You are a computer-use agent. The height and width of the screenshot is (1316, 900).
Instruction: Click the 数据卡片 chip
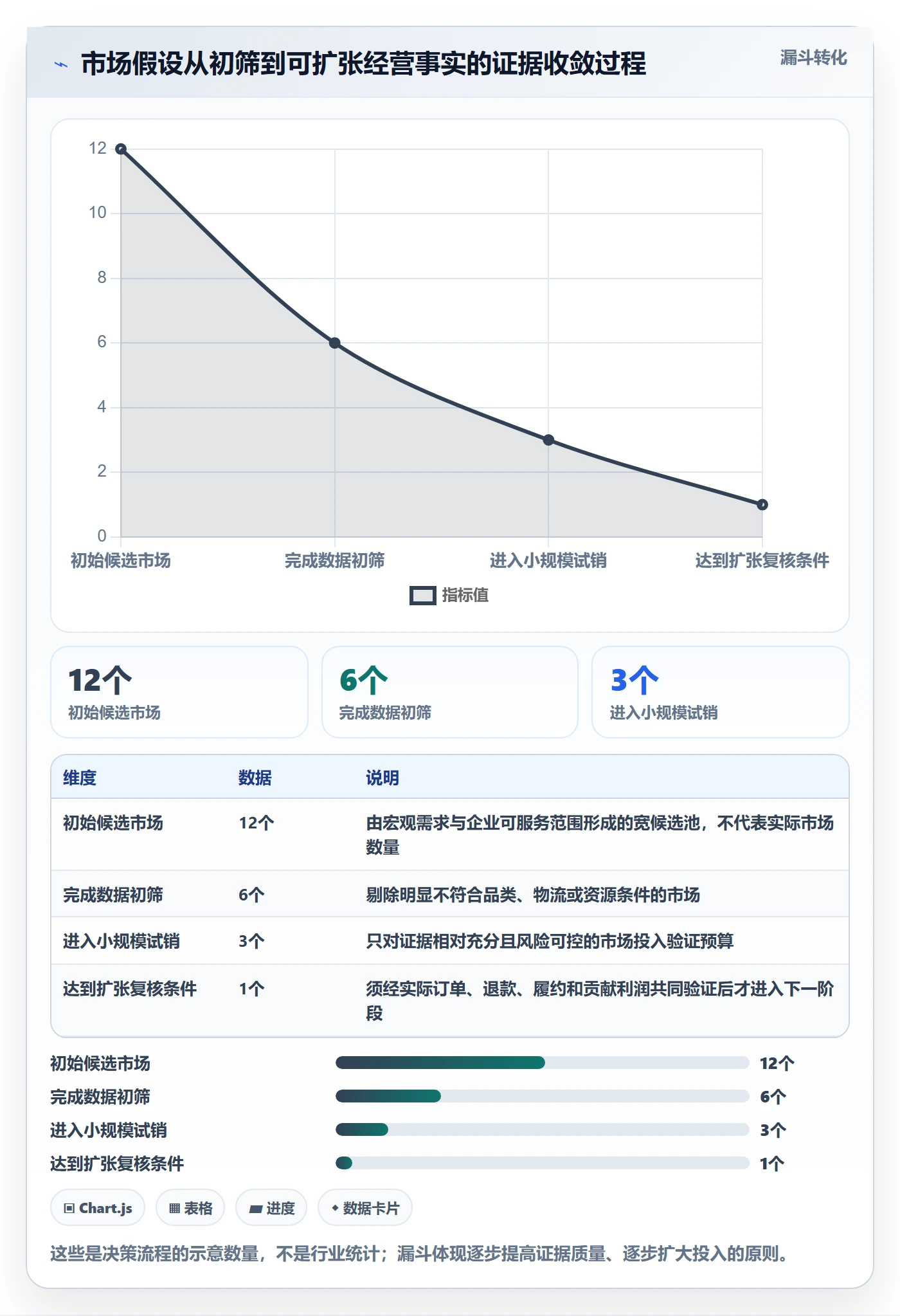pos(365,1208)
